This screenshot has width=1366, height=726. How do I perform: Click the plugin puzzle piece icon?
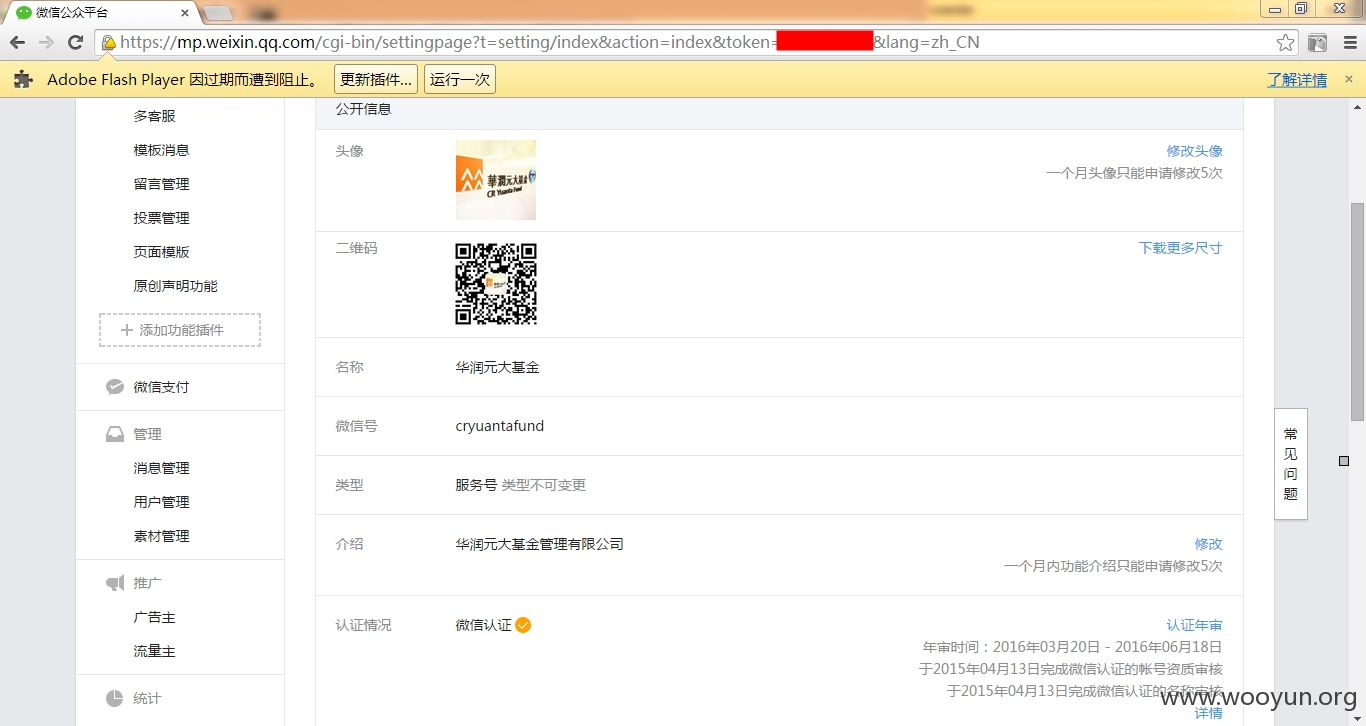(24, 80)
